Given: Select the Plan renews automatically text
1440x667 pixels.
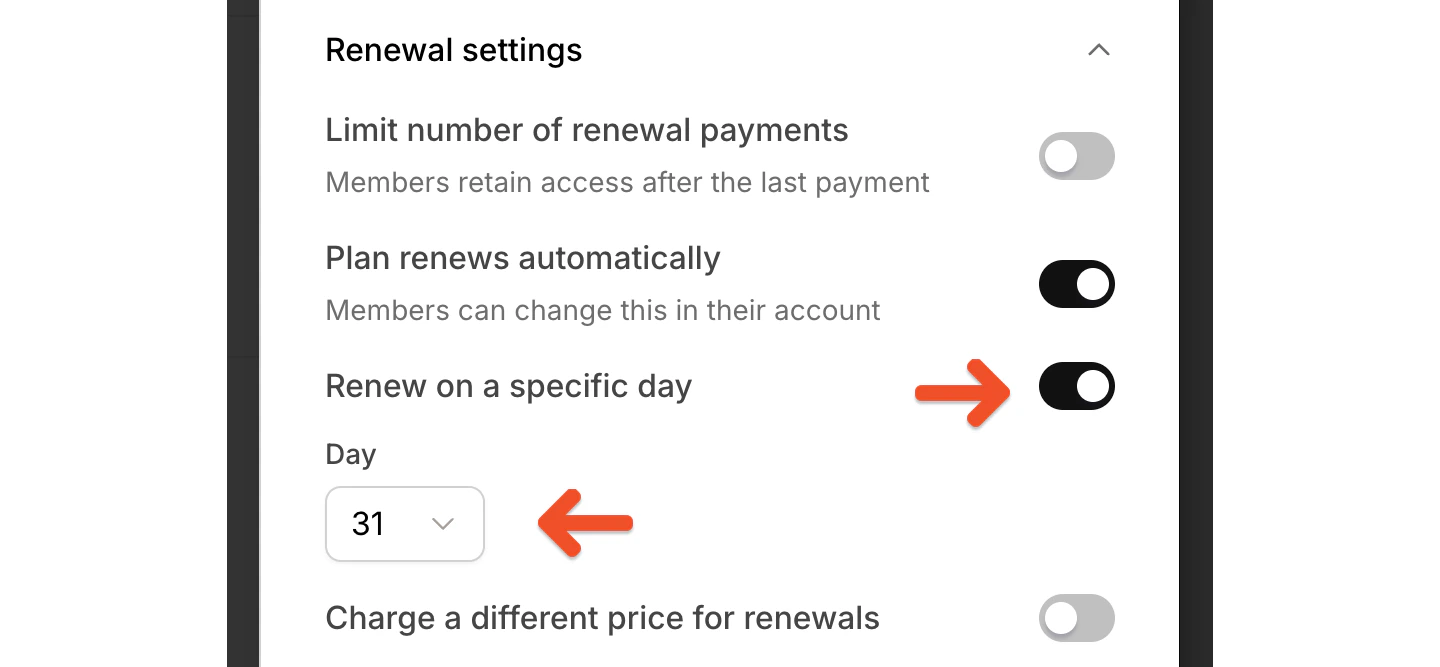Looking at the screenshot, I should tap(522, 258).
